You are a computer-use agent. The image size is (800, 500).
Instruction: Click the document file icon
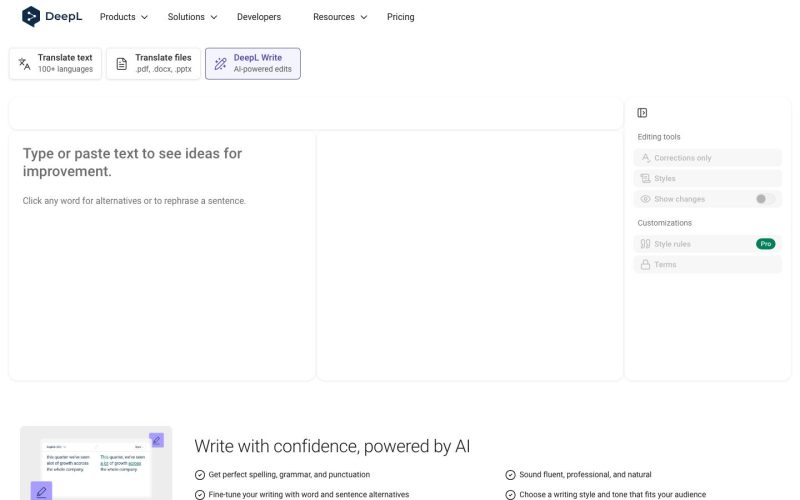tap(121, 64)
